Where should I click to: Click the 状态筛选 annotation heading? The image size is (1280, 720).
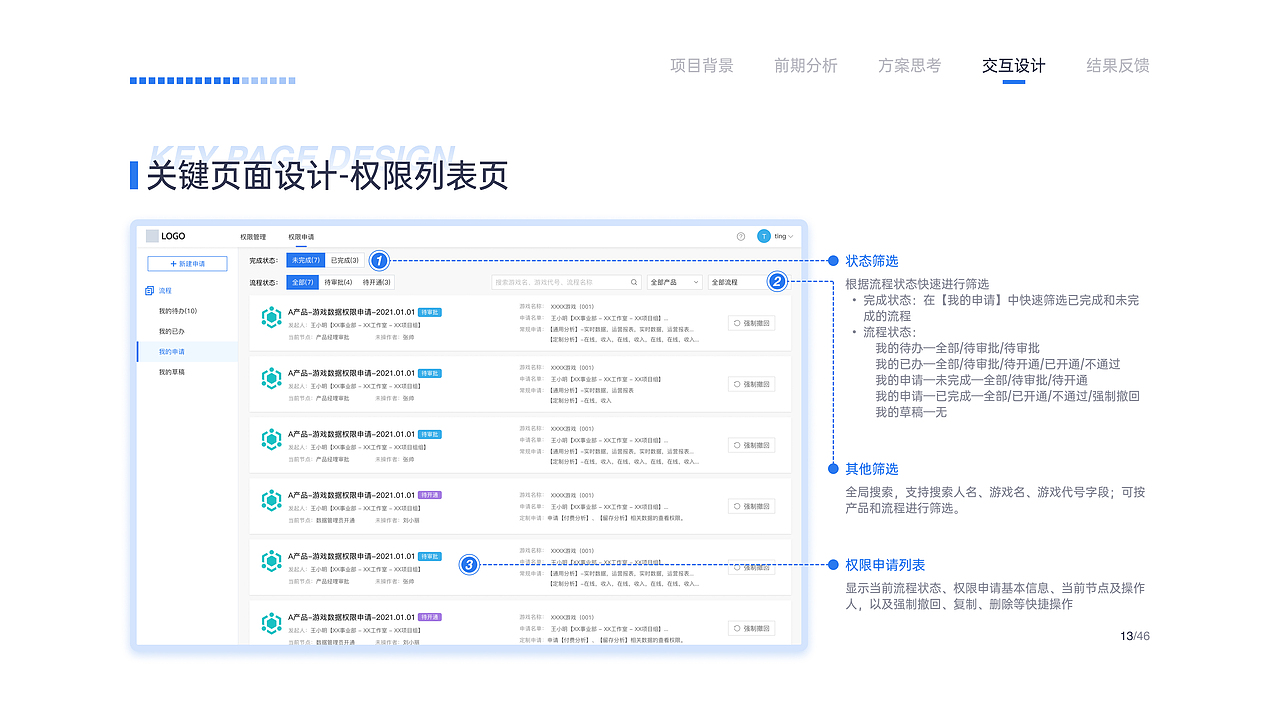[x=872, y=261]
